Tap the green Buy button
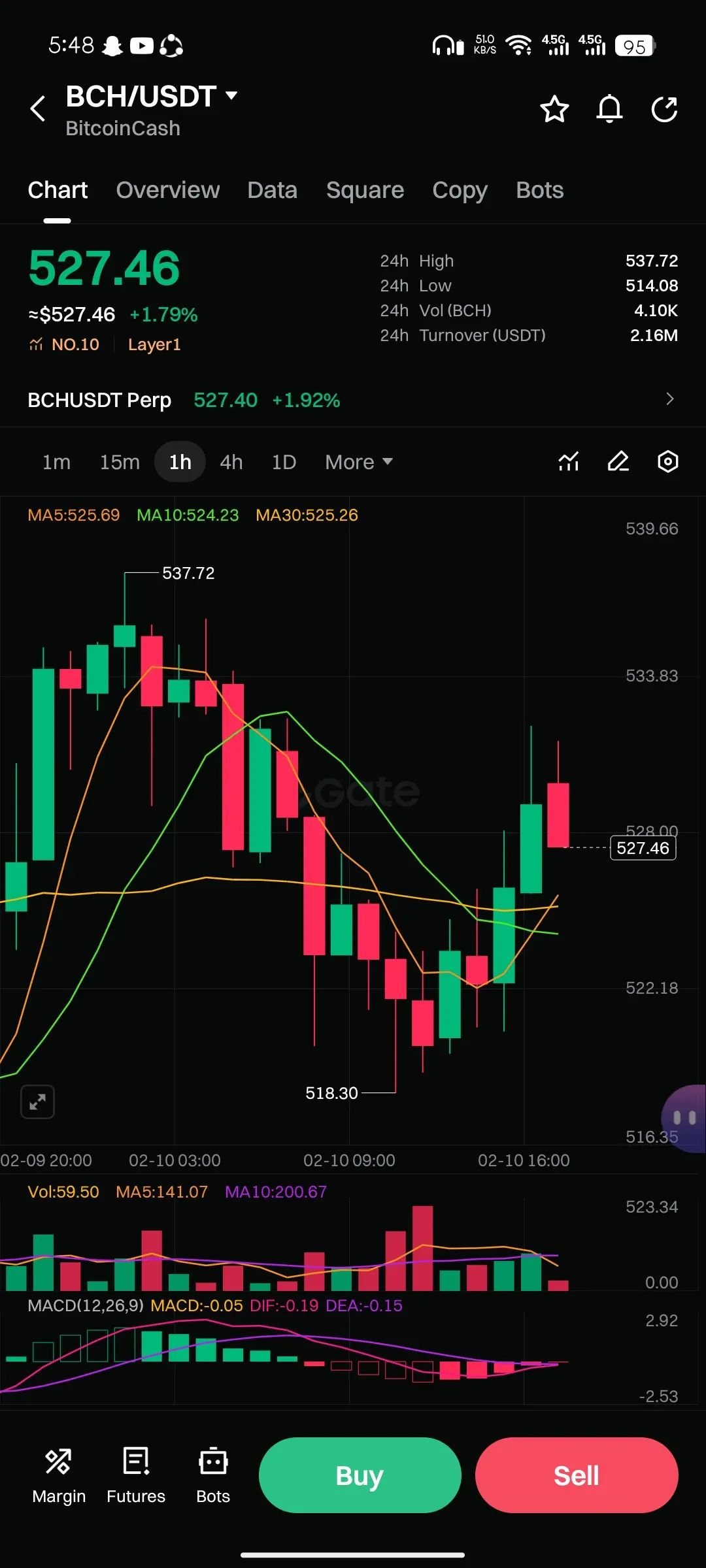 360,1475
